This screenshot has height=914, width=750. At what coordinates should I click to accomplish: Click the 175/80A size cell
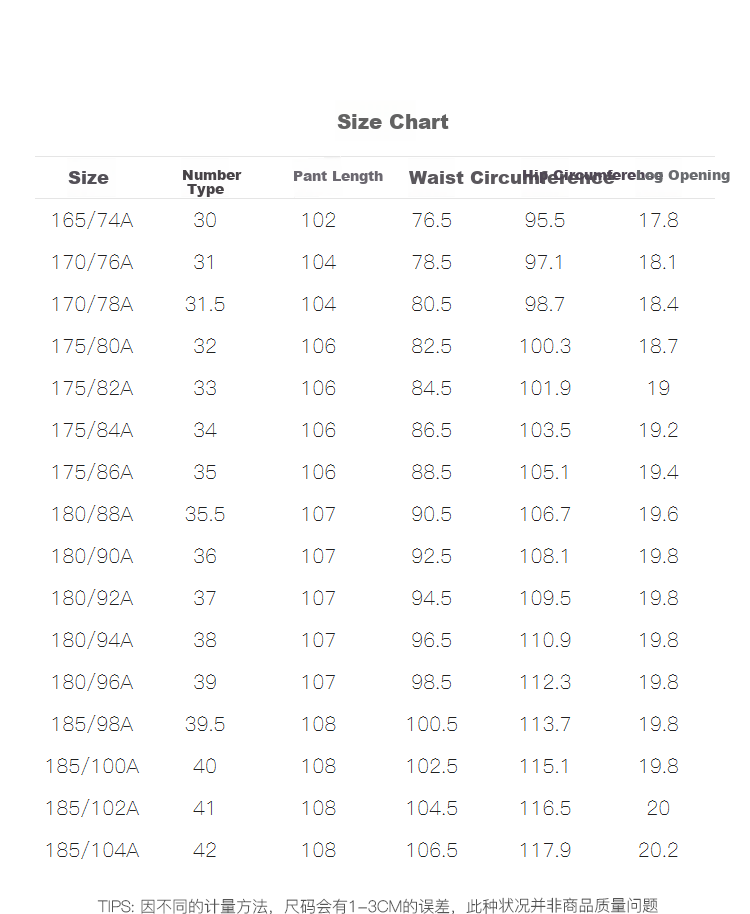(x=92, y=346)
